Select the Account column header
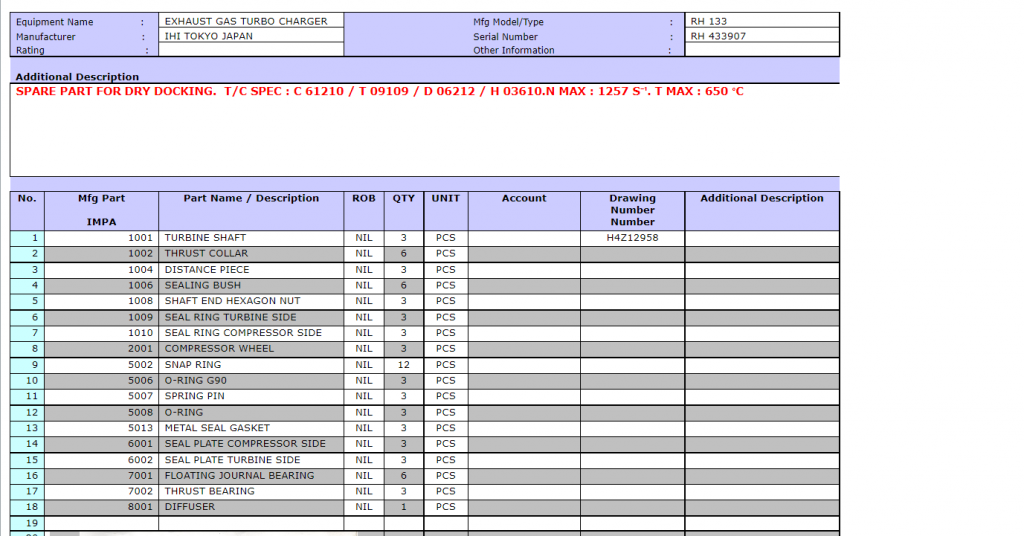Screen dimensions: 1024x536 [524, 199]
